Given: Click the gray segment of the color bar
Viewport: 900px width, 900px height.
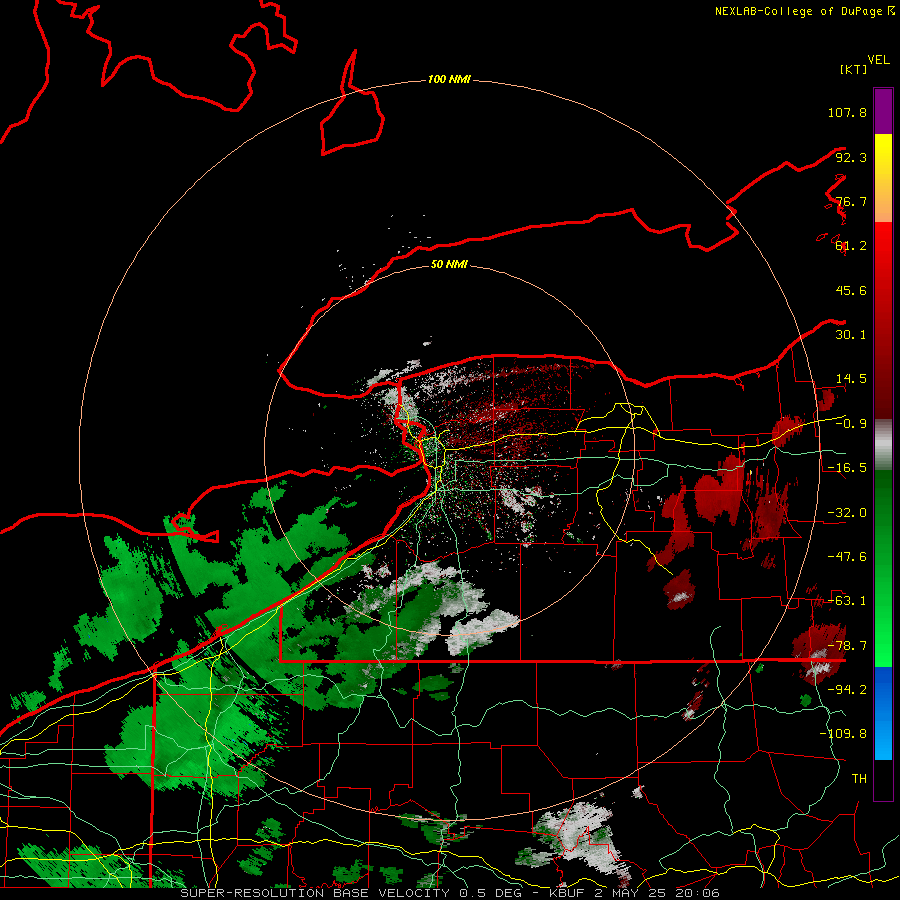Looking at the screenshot, I should pos(883,446).
